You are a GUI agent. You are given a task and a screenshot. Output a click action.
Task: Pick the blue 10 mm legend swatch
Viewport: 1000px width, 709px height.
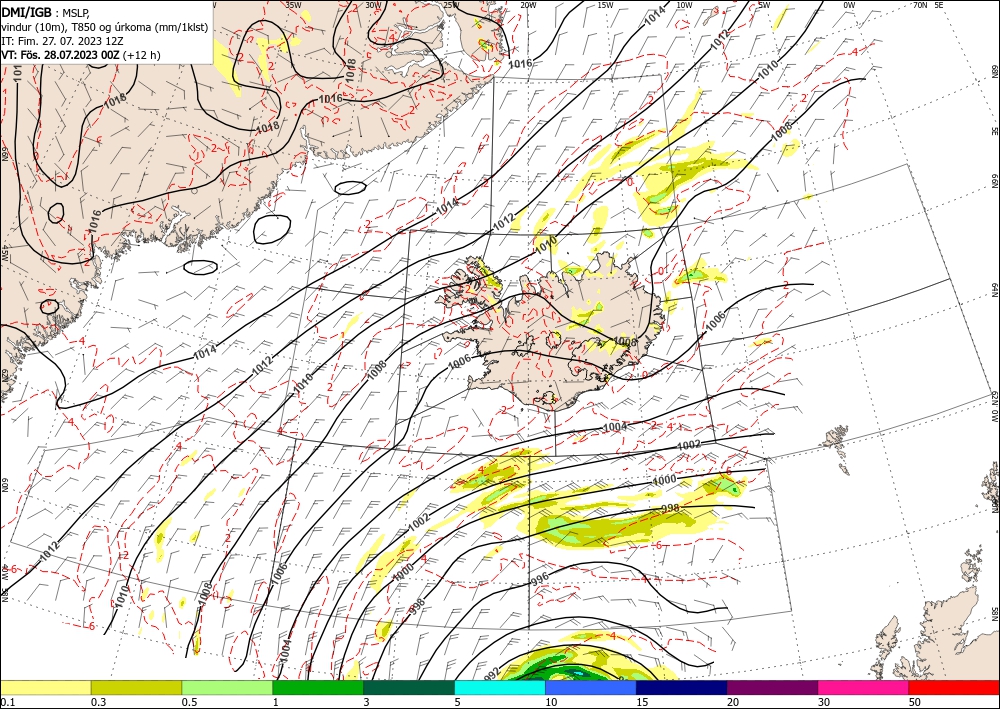coord(591,687)
